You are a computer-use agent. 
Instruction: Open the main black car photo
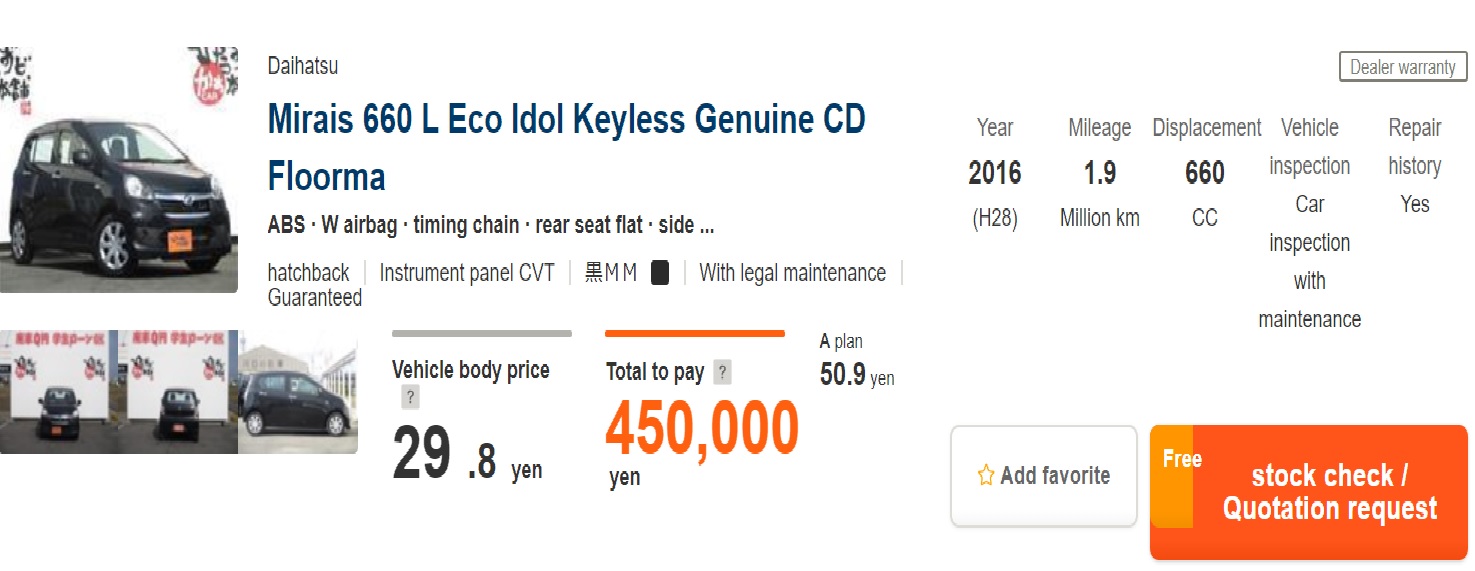119,169
